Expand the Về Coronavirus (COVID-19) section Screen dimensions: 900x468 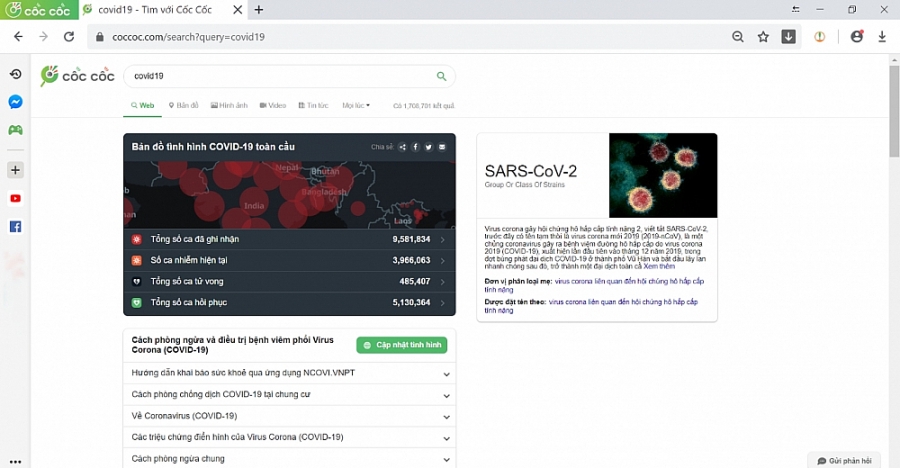[x=446, y=416]
